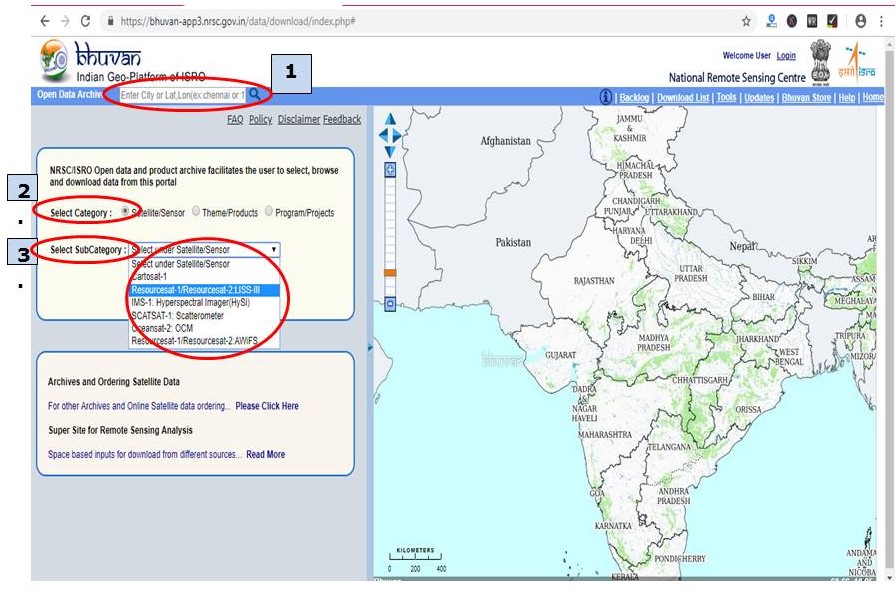The image size is (896, 595).
Task: Choose Resourcesat-1/Resourcesat-2:AWiFS option
Action: click(x=204, y=341)
